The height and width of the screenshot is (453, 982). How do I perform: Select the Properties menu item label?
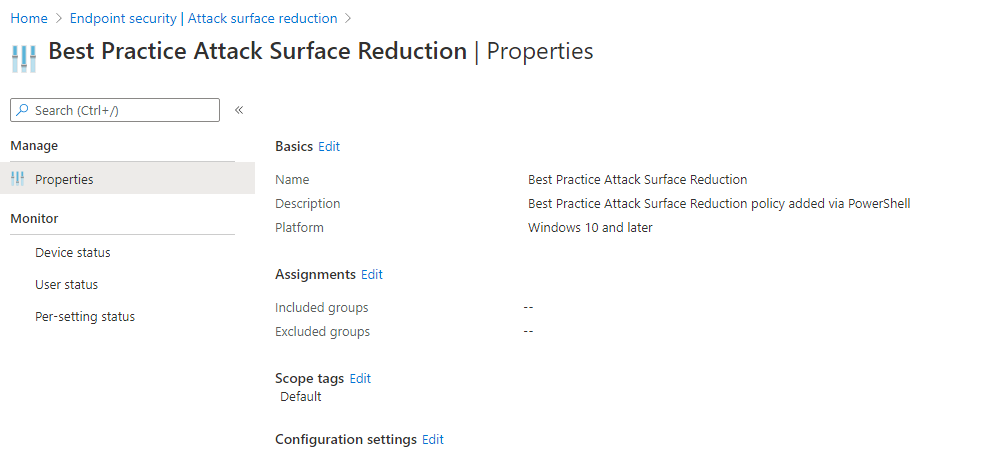point(64,180)
